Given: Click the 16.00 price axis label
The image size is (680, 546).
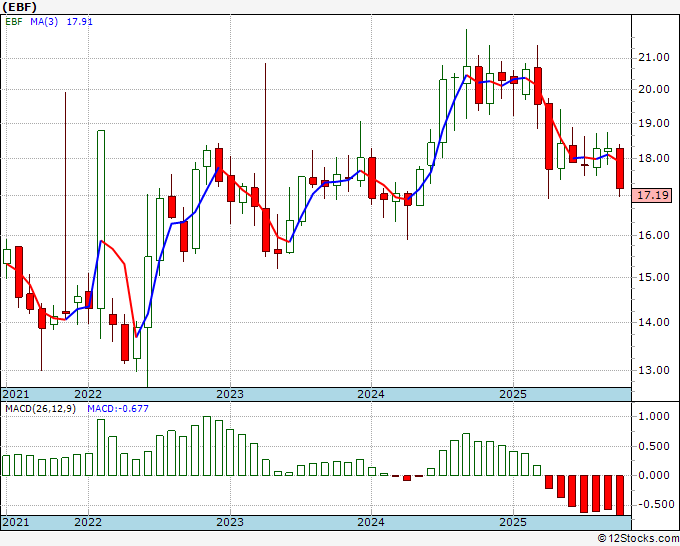Looking at the screenshot, I should tap(654, 235).
